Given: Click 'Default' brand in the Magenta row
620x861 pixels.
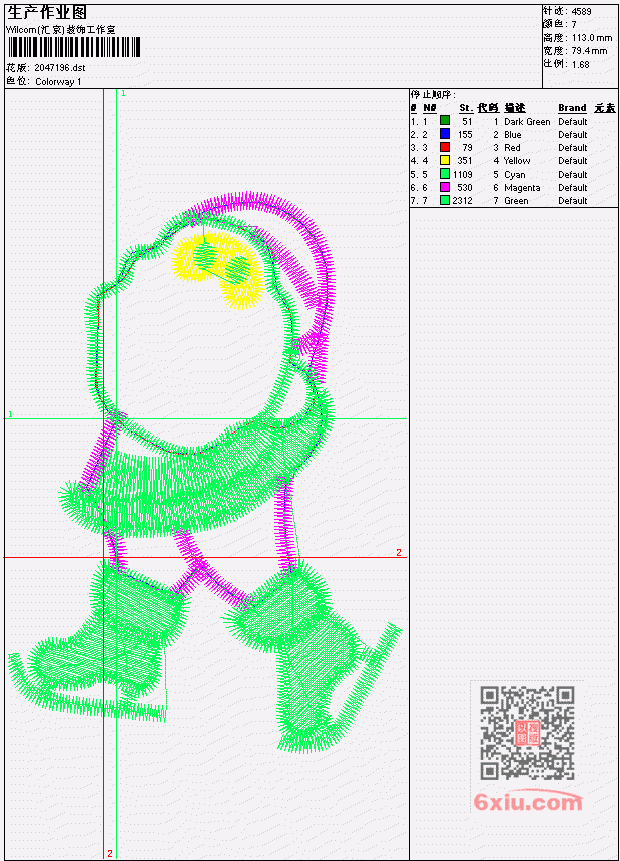Looking at the screenshot, I should pyautogui.click(x=573, y=188).
